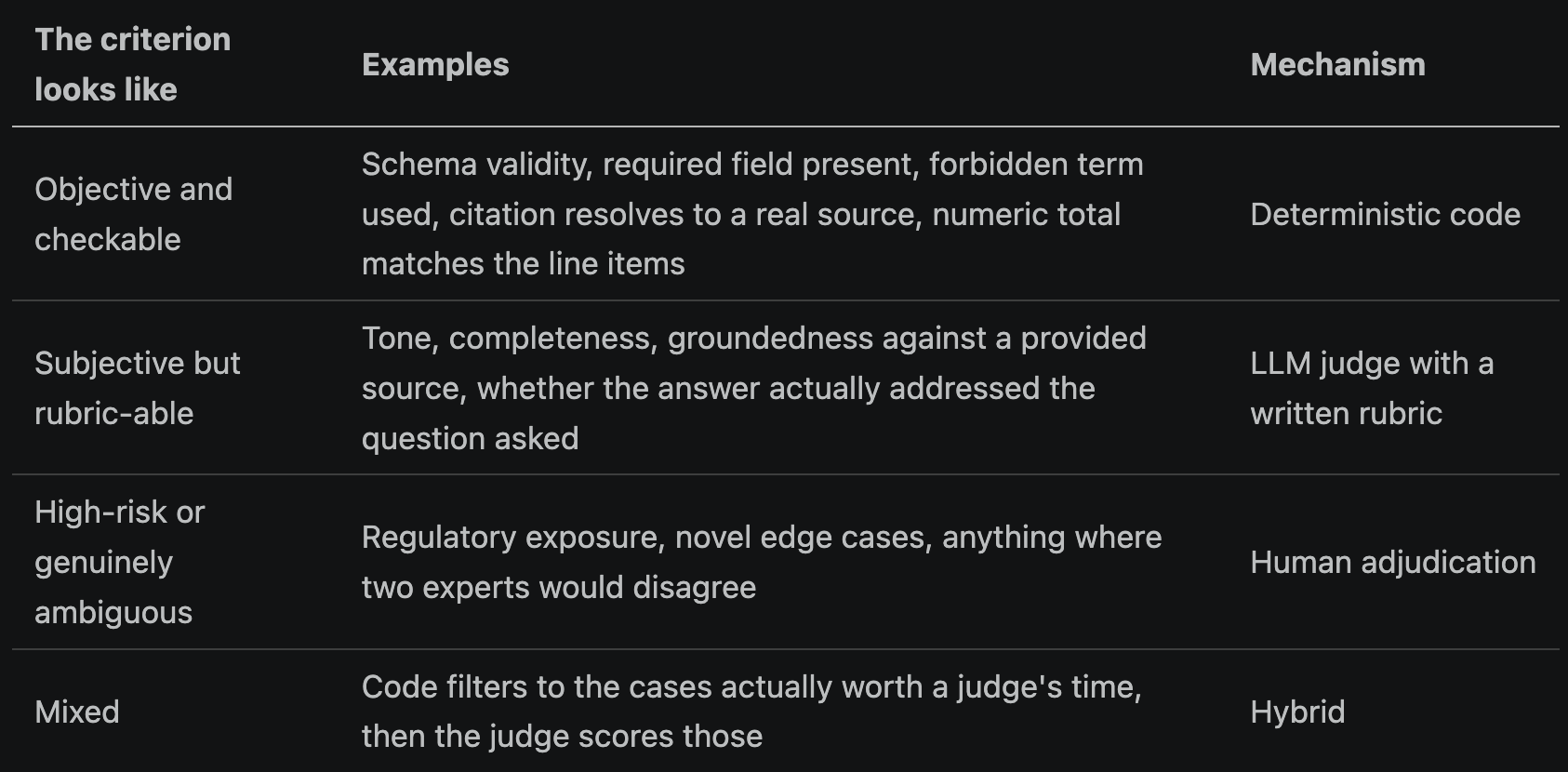Click the 'citation resolves to a real source' text
The height and width of the screenshot is (772, 1568).
pos(685,214)
